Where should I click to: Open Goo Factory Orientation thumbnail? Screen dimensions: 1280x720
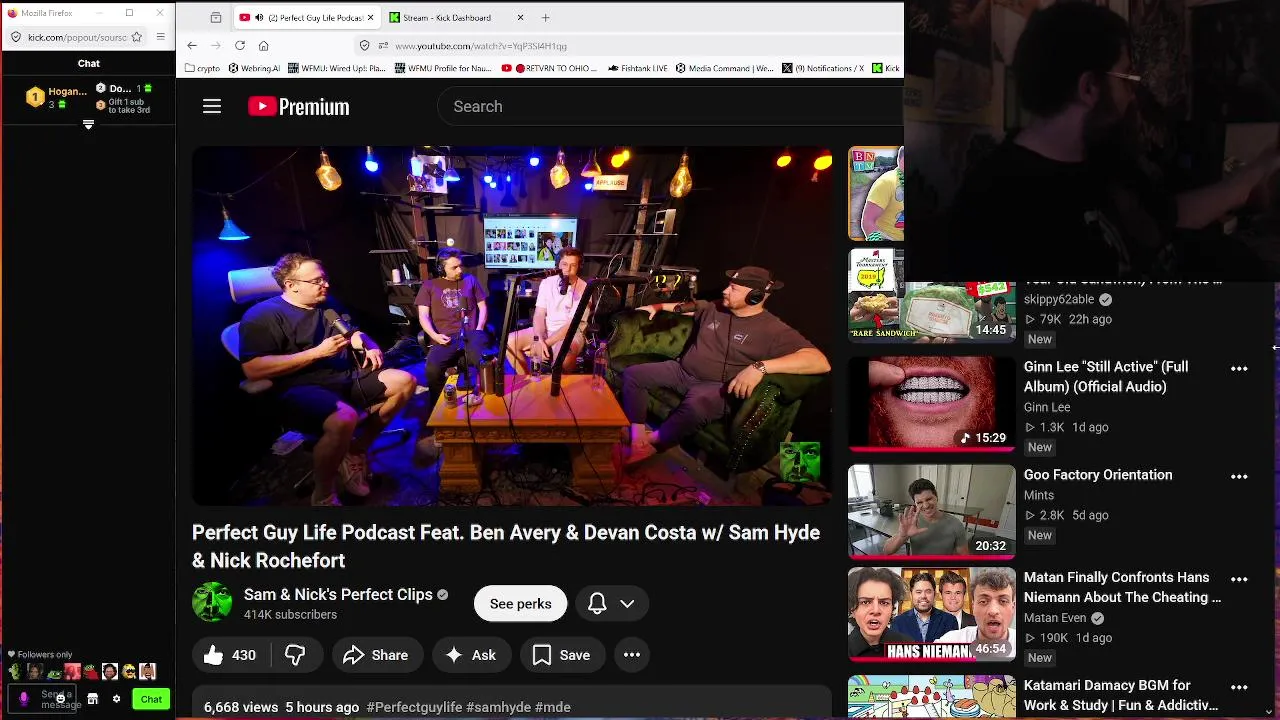932,512
